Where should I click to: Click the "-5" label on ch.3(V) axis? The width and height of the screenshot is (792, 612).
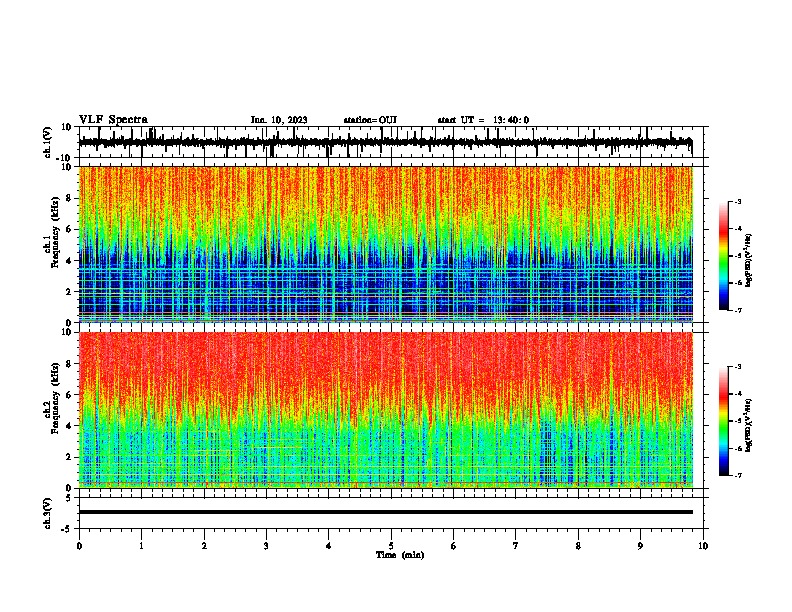click(67, 529)
